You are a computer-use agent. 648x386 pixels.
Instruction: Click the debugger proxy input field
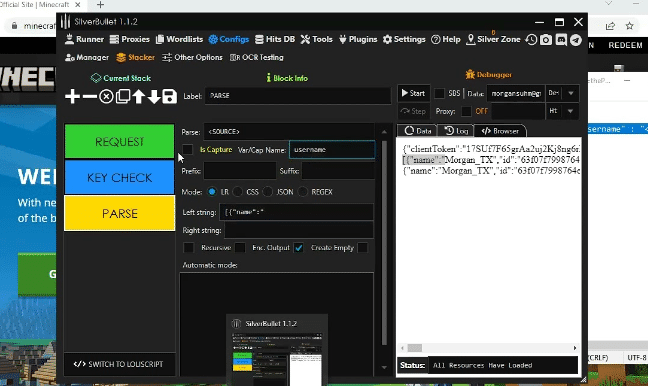click(518, 111)
